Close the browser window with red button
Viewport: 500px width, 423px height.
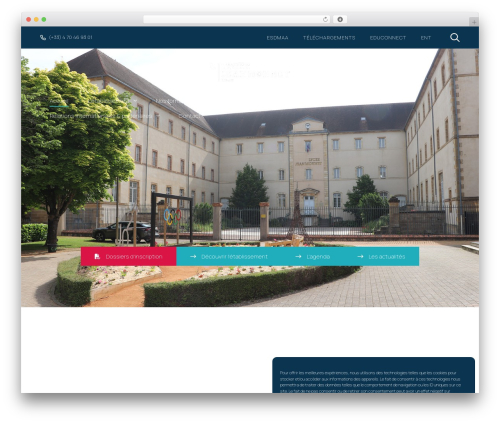coord(29,20)
